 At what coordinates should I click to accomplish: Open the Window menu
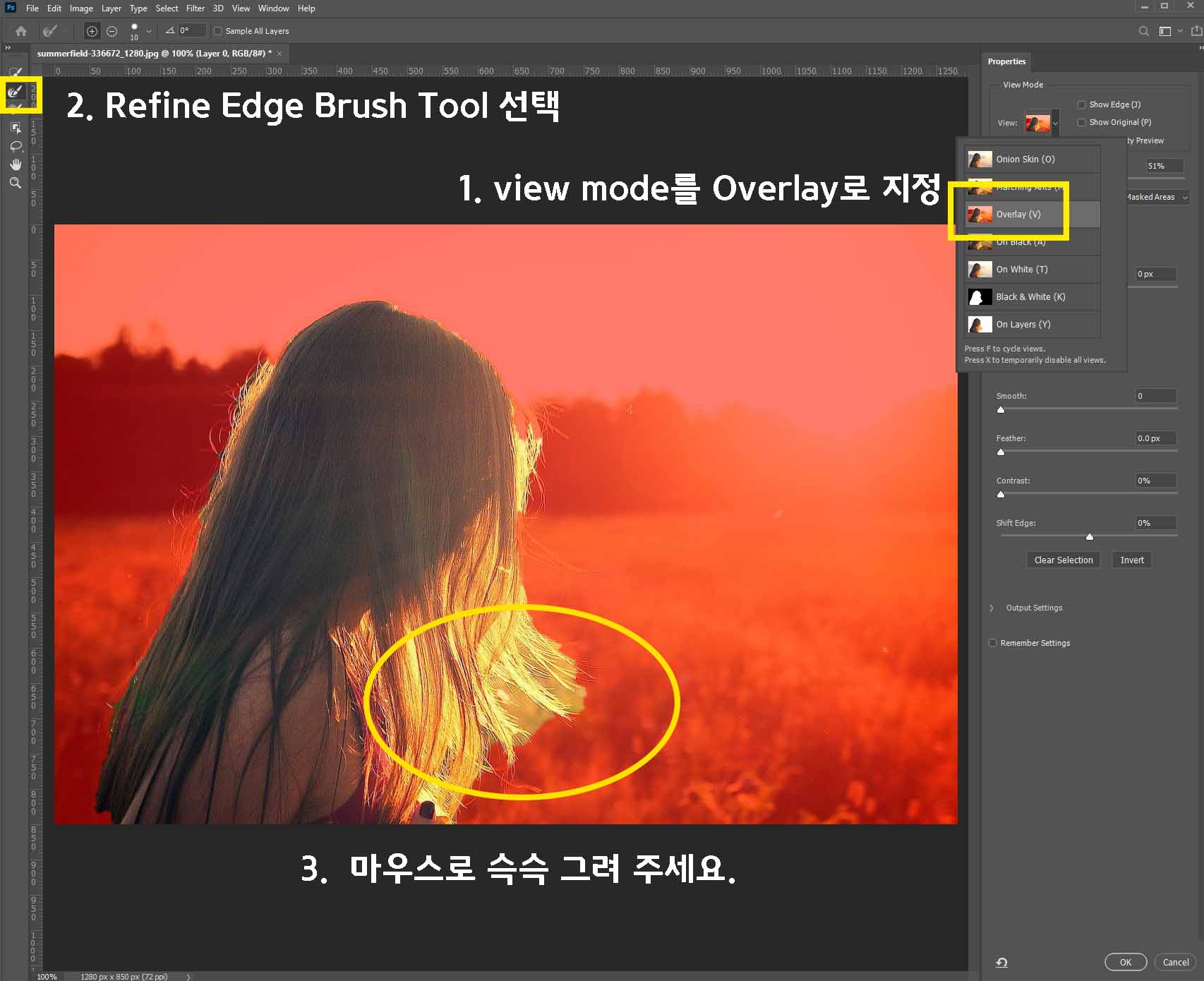tap(273, 8)
